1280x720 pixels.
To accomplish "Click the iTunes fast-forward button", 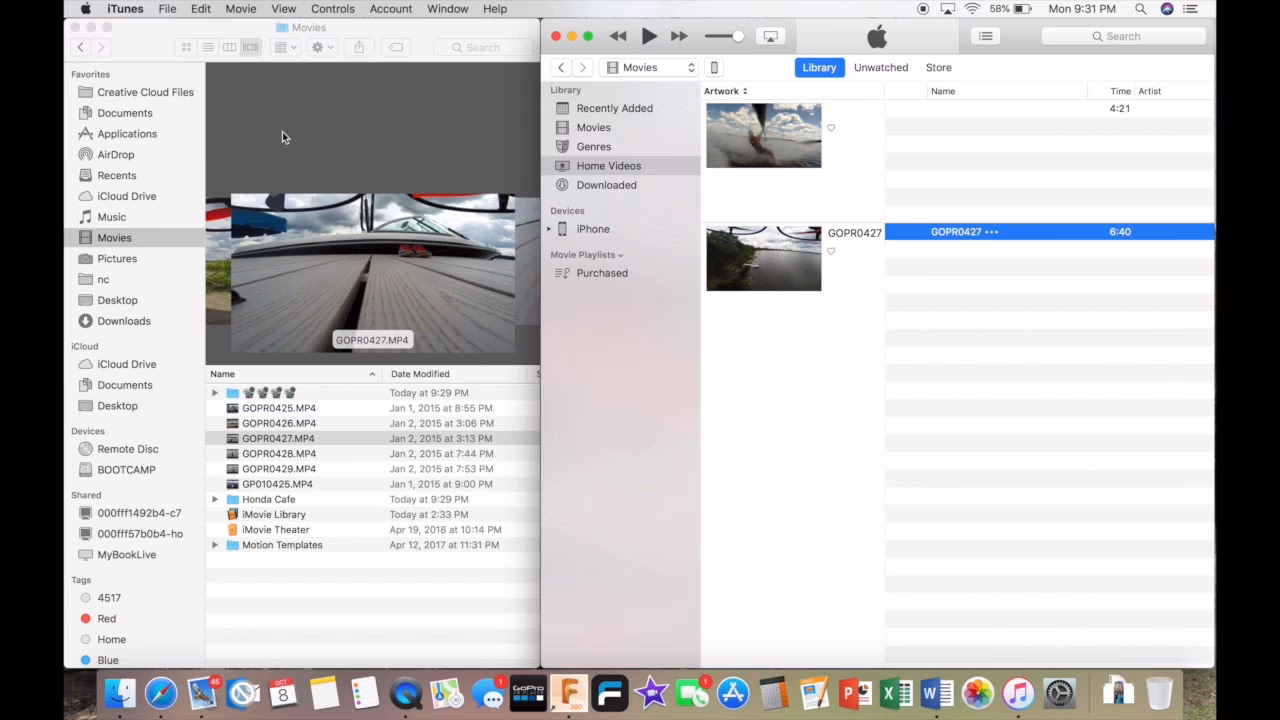I will 679,36.
